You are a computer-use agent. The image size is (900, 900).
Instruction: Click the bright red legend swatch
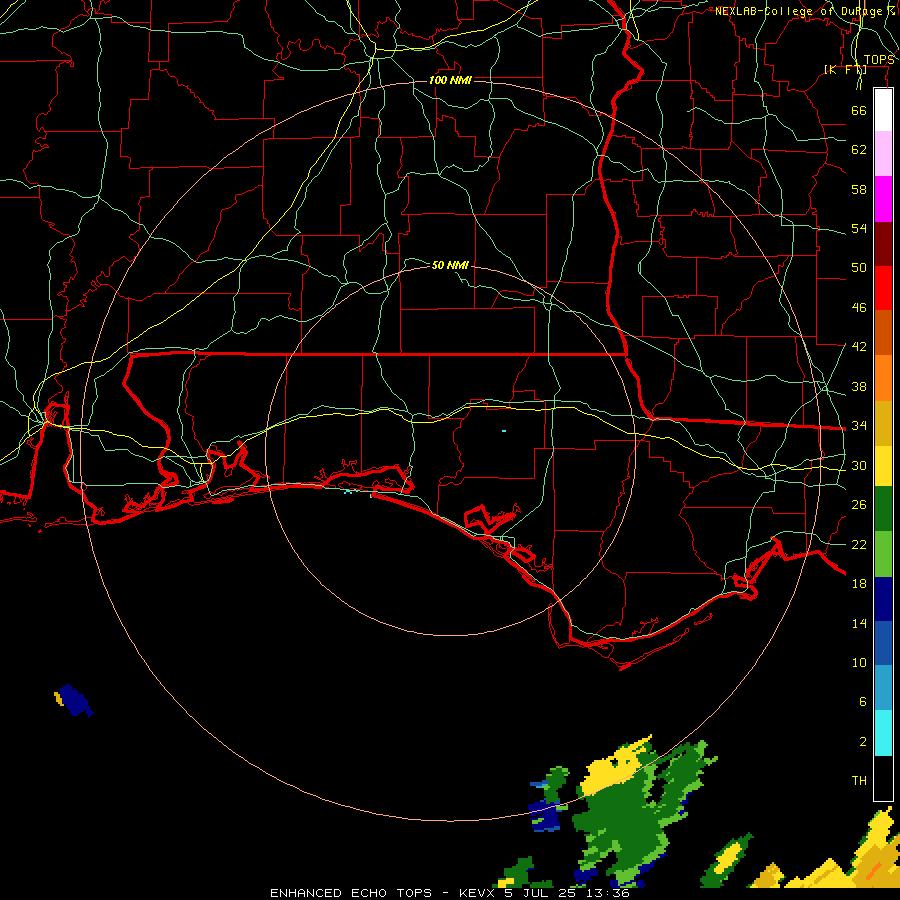(x=883, y=288)
